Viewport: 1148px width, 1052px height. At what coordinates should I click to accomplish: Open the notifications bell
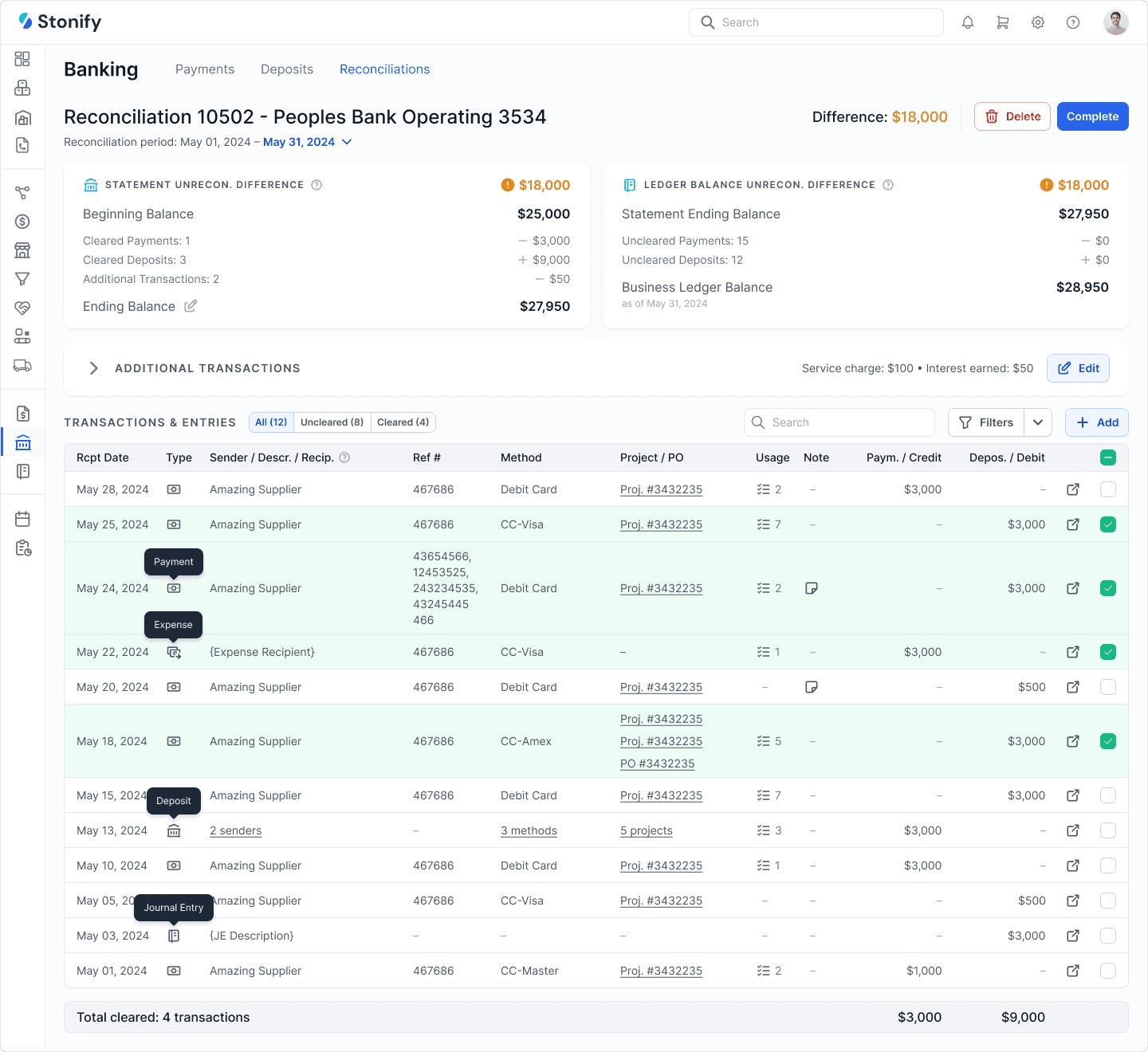pos(967,22)
